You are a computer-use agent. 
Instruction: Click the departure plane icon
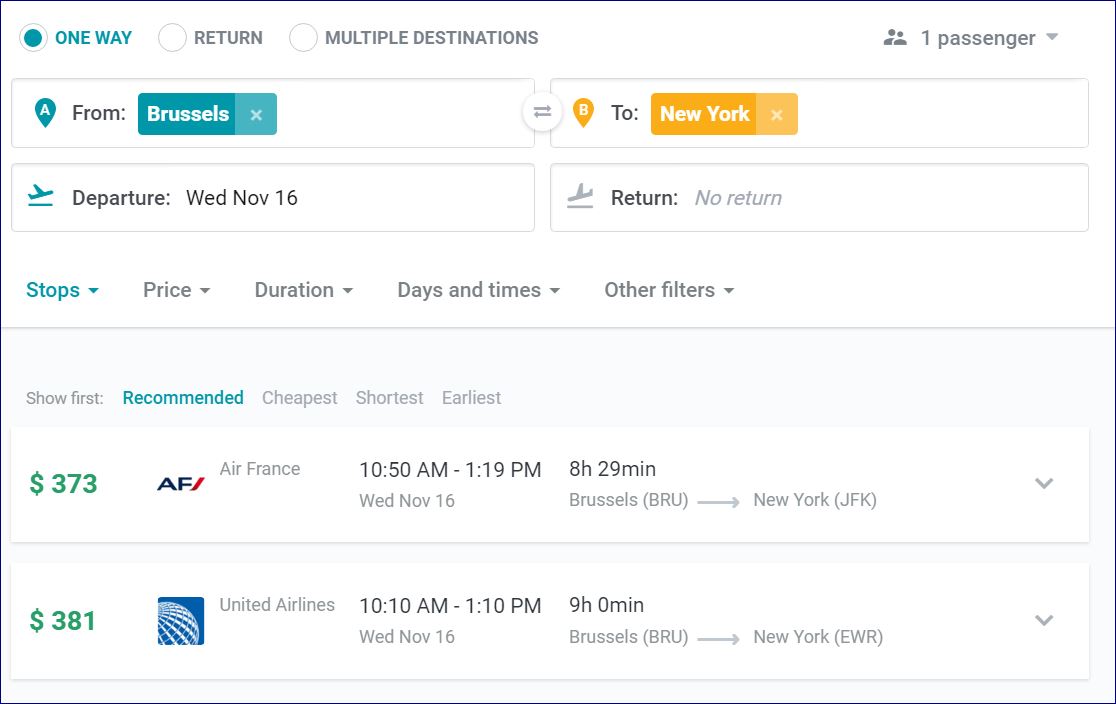coord(41,196)
